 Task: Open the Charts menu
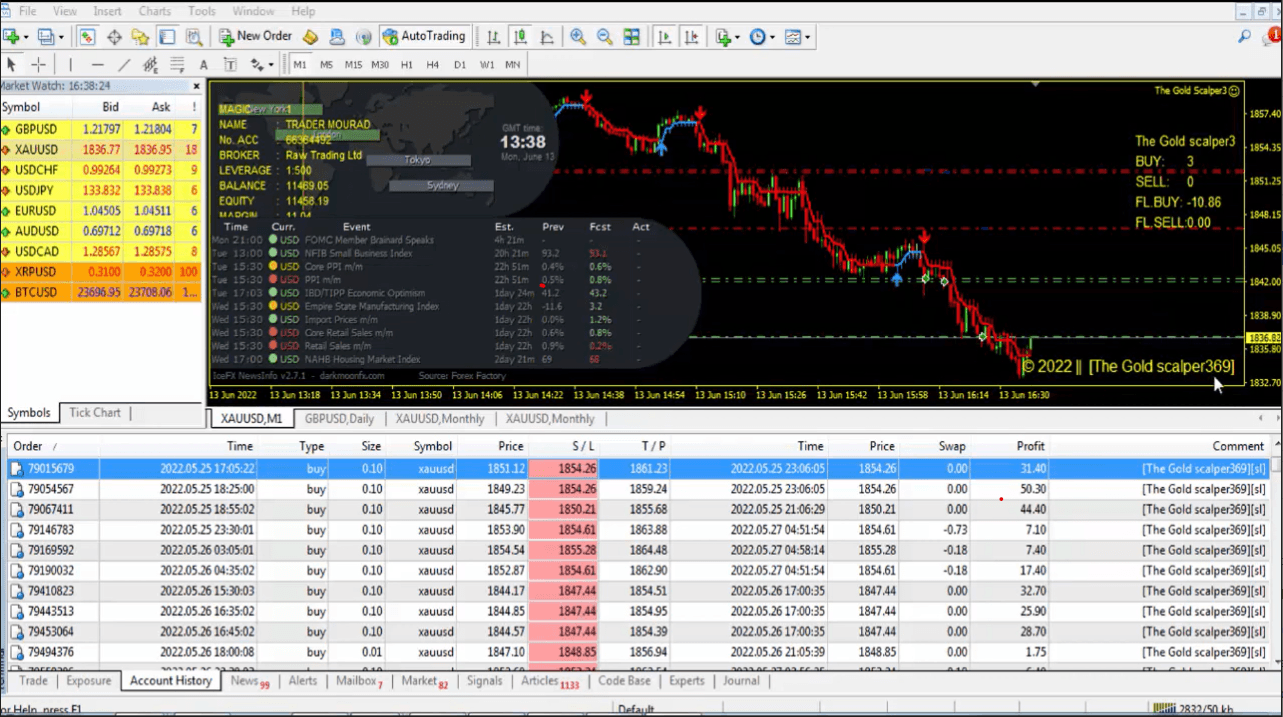(155, 11)
